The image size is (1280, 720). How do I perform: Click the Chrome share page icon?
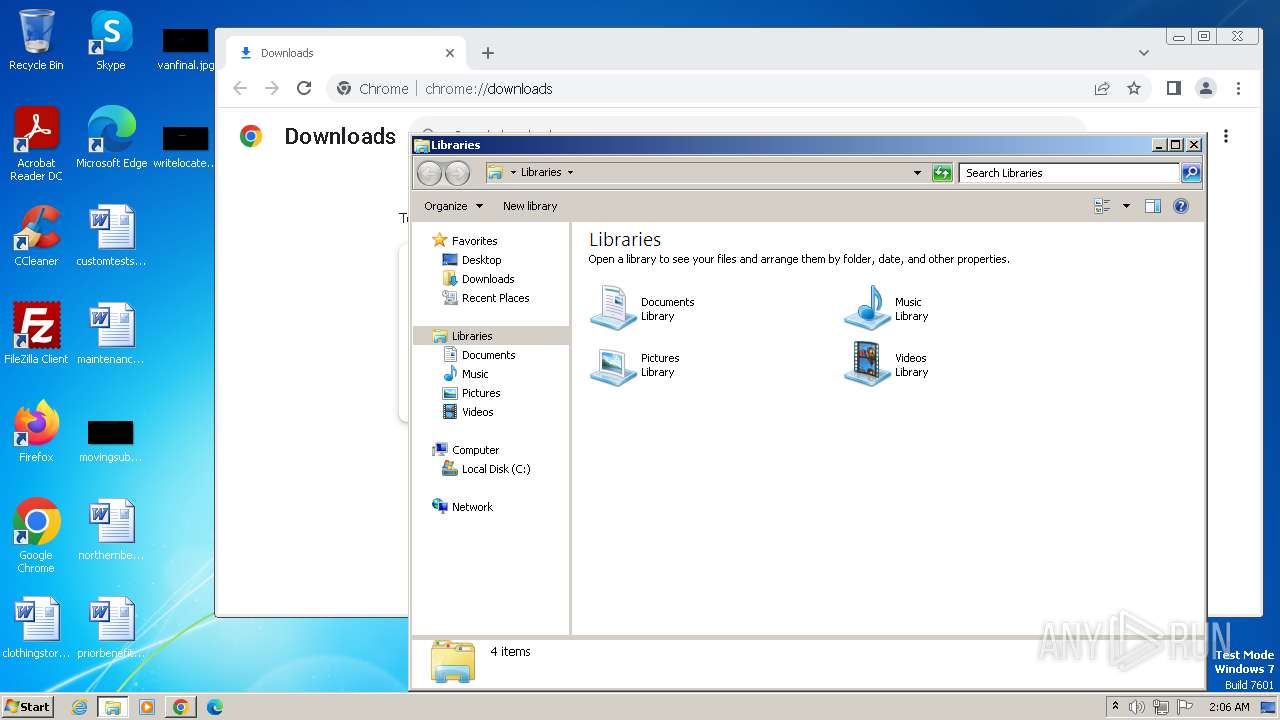(x=1102, y=88)
